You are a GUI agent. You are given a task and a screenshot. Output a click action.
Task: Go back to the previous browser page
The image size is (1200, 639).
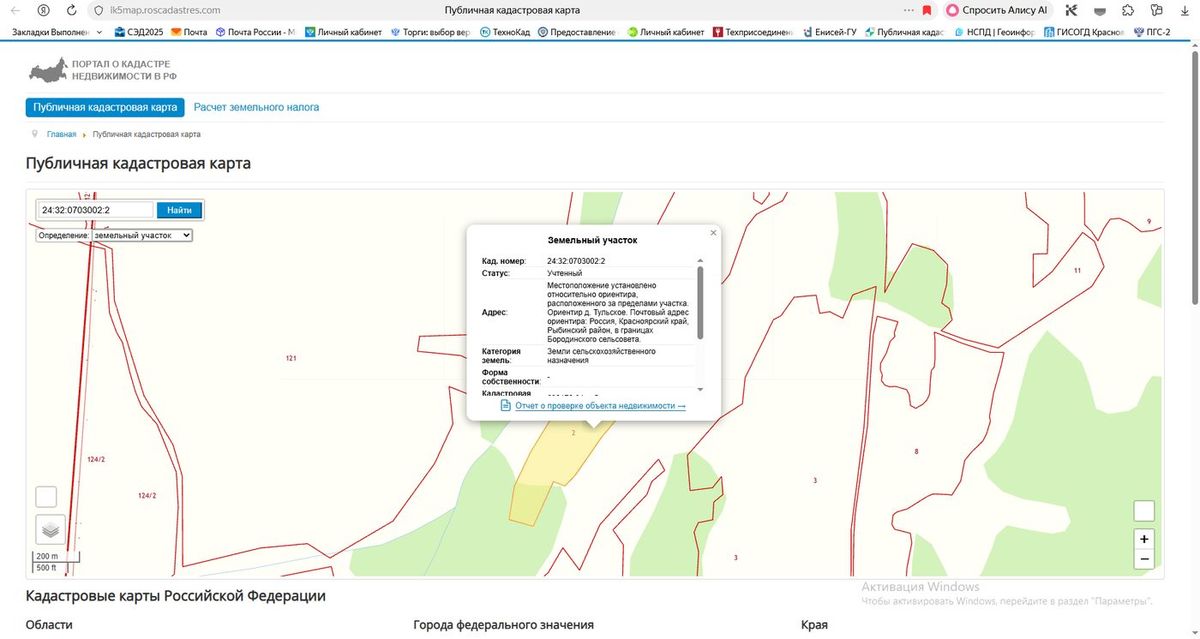click(x=14, y=10)
